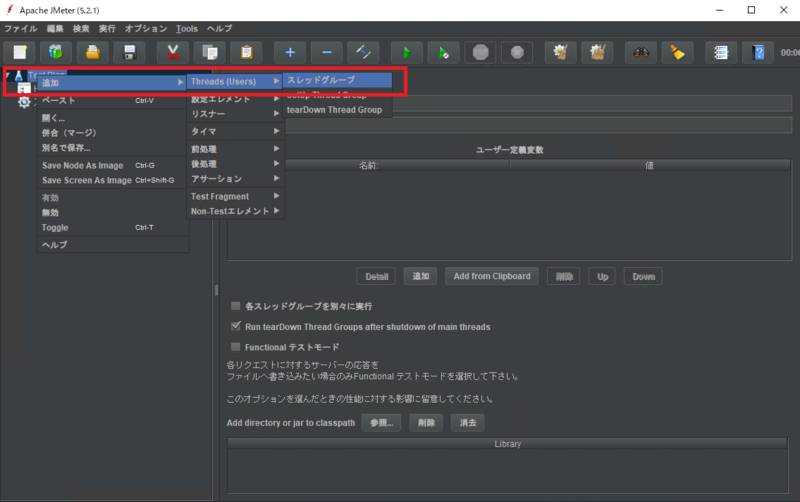Expand all nodes with plus icon
Viewport: 800px width, 502px height.
[x=290, y=53]
